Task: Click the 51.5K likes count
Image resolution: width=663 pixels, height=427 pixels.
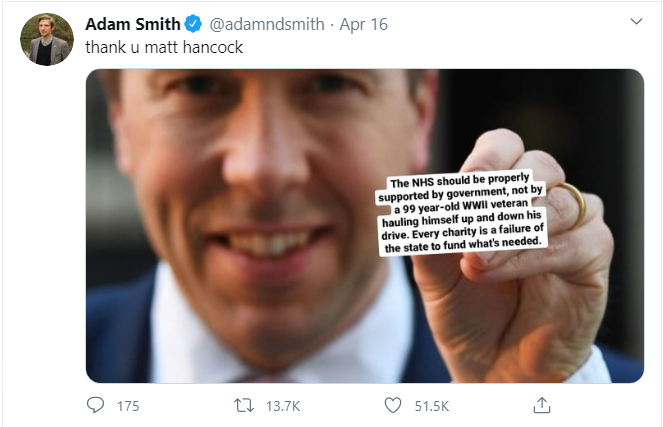Action: (x=432, y=407)
